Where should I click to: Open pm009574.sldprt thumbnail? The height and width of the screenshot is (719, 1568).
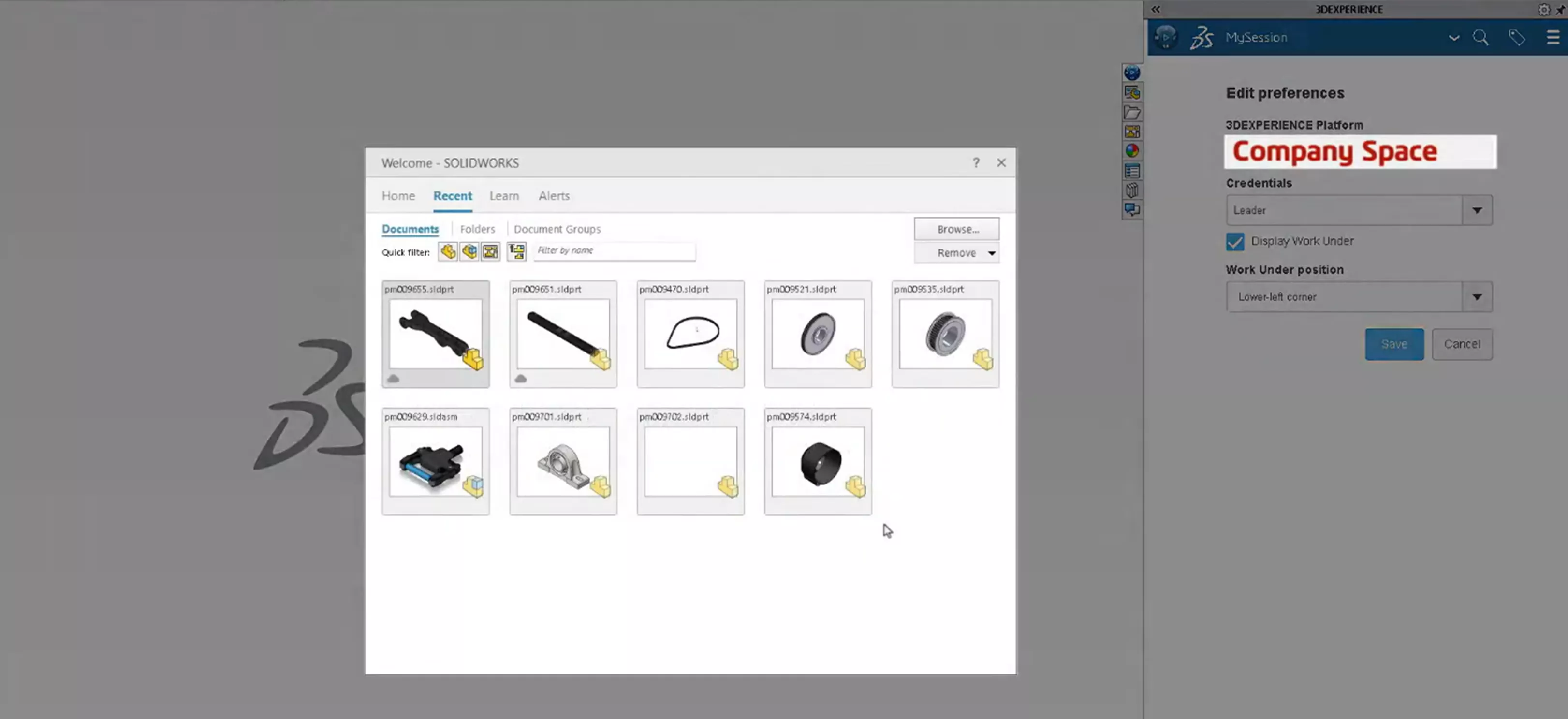(x=818, y=461)
